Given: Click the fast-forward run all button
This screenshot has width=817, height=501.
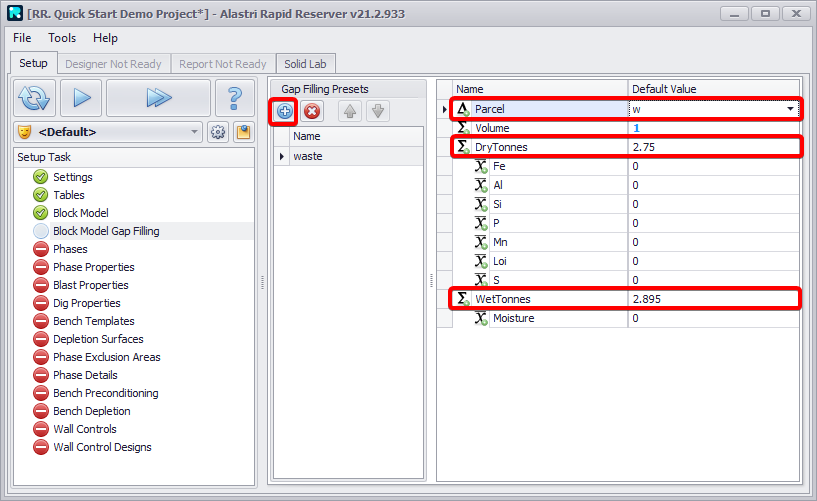Looking at the screenshot, I should pos(158,98).
